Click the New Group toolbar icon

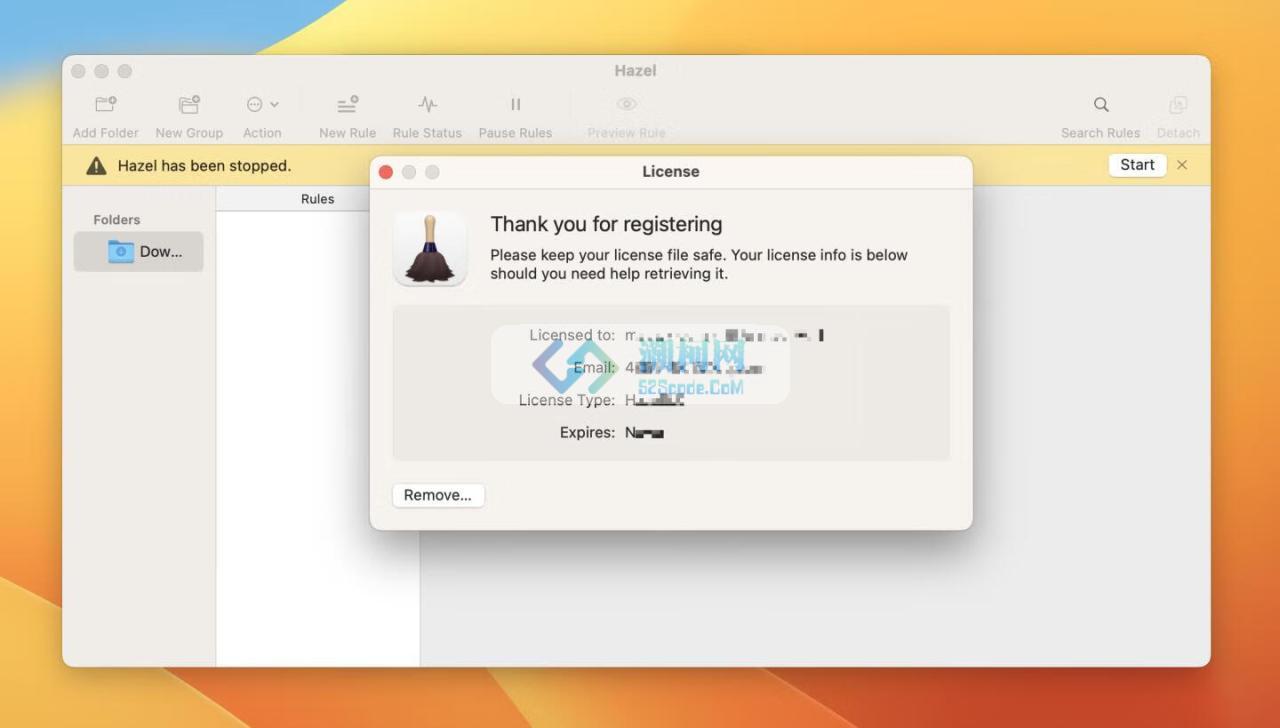click(x=189, y=104)
